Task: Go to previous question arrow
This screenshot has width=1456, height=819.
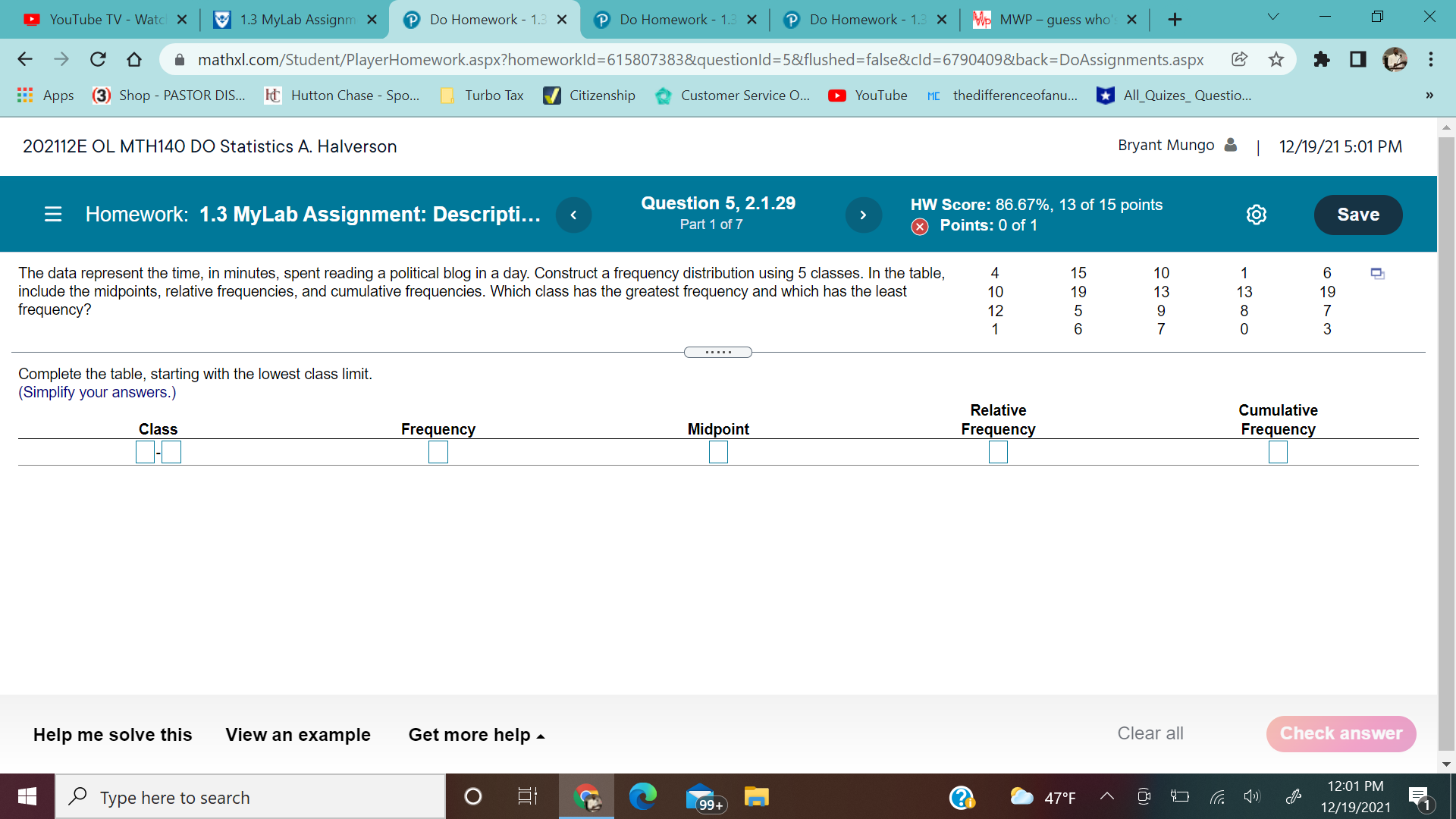Action: point(573,215)
